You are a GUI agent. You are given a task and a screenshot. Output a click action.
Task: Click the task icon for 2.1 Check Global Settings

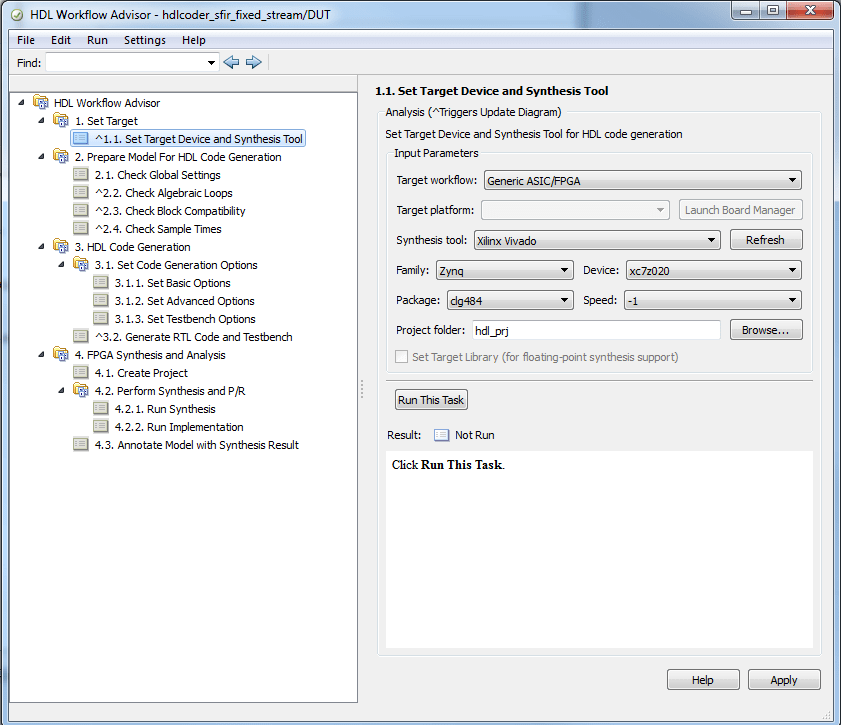[81, 174]
